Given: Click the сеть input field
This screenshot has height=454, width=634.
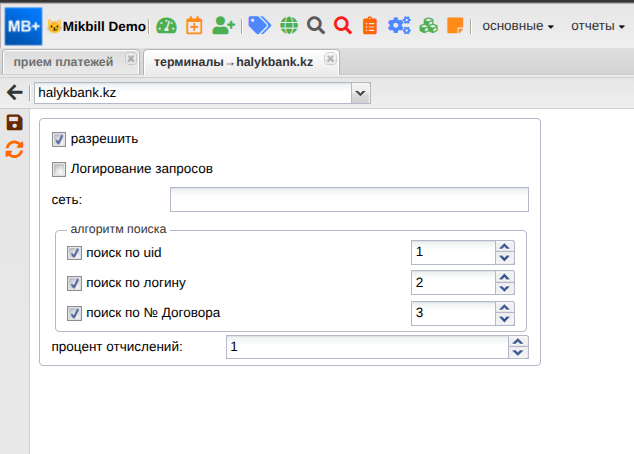Looking at the screenshot, I should click(349, 199).
